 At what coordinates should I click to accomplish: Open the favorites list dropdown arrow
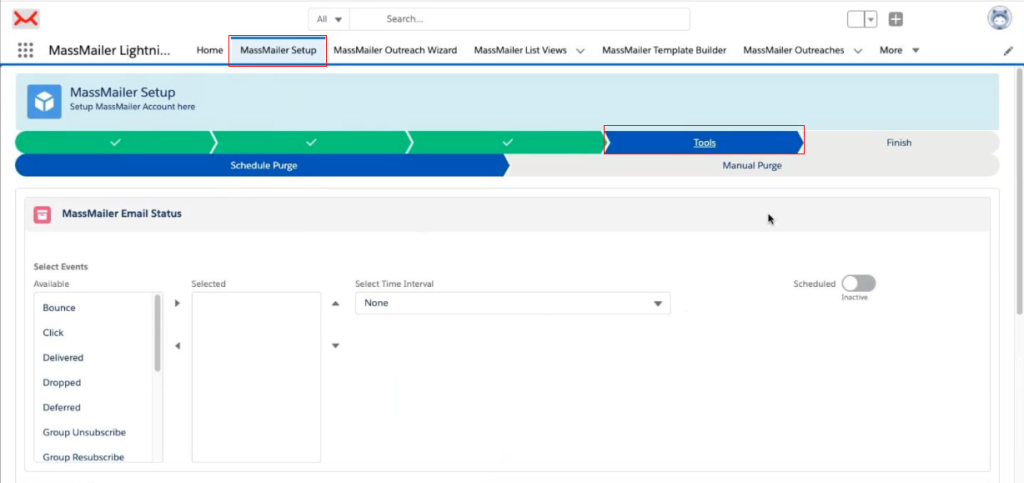coord(871,20)
